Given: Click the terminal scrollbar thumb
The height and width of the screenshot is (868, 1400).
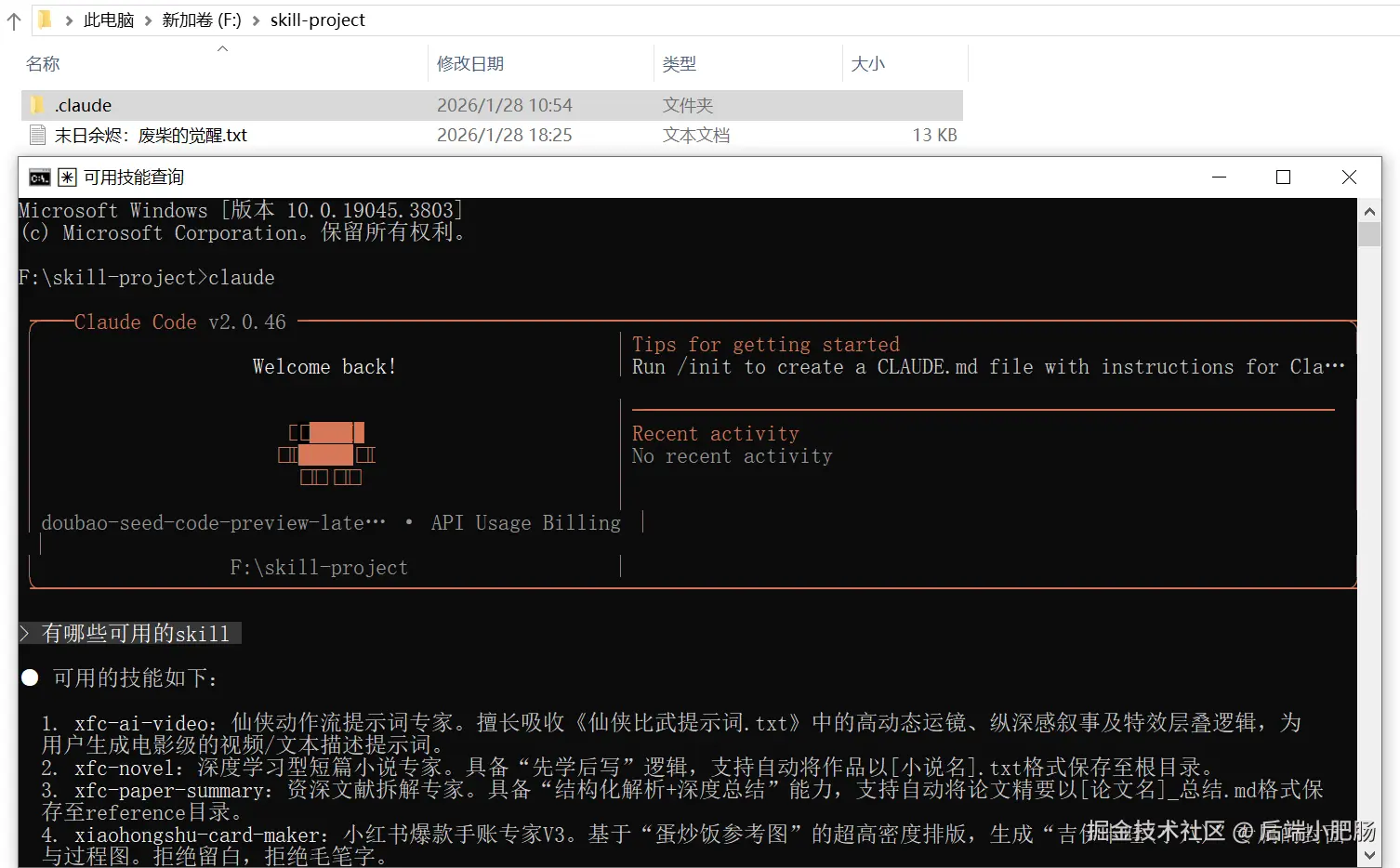Looking at the screenshot, I should (x=1369, y=234).
